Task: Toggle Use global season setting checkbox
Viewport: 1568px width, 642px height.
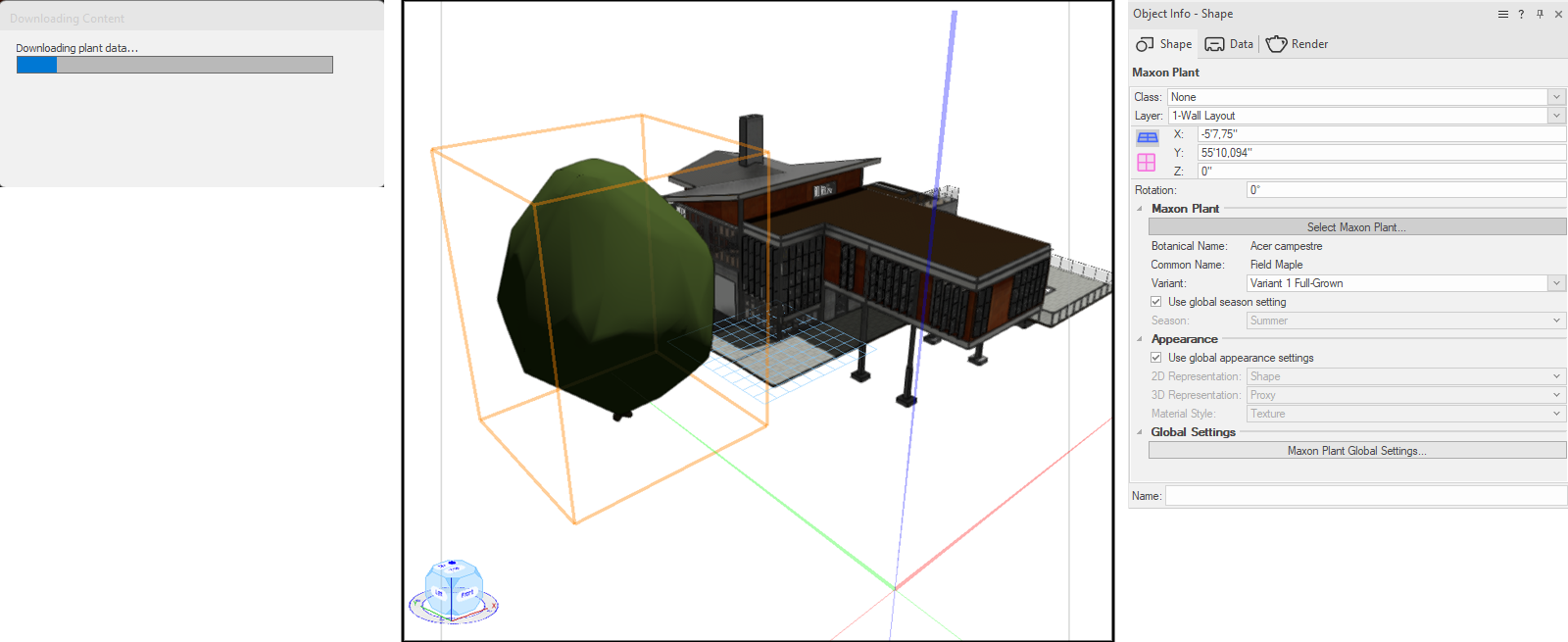Action: coord(1156,302)
